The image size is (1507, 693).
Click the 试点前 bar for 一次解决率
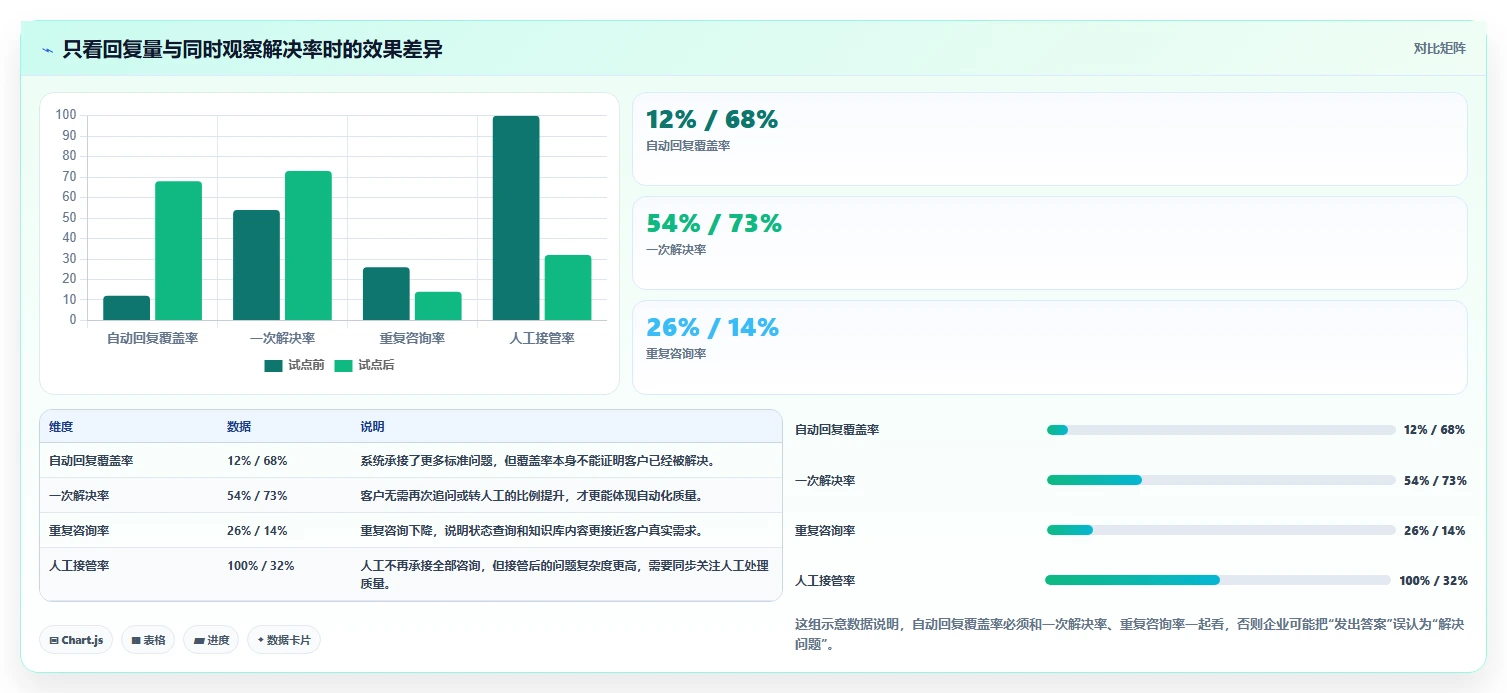point(256,265)
